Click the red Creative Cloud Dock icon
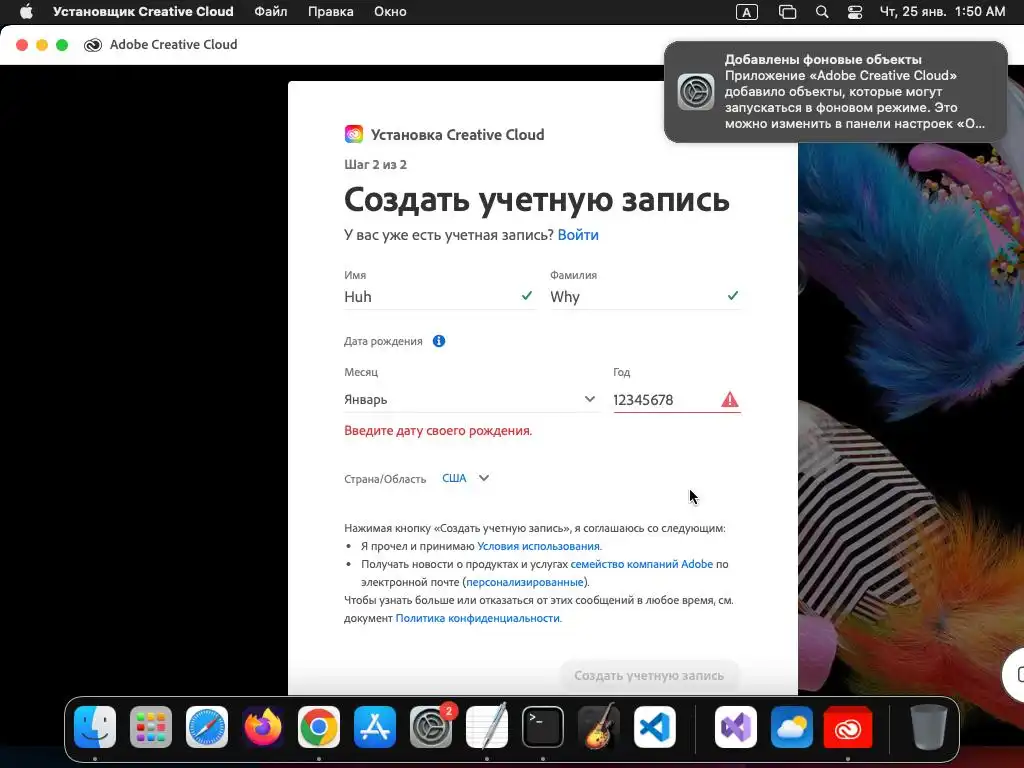Image resolution: width=1024 pixels, height=768 pixels. click(x=848, y=727)
